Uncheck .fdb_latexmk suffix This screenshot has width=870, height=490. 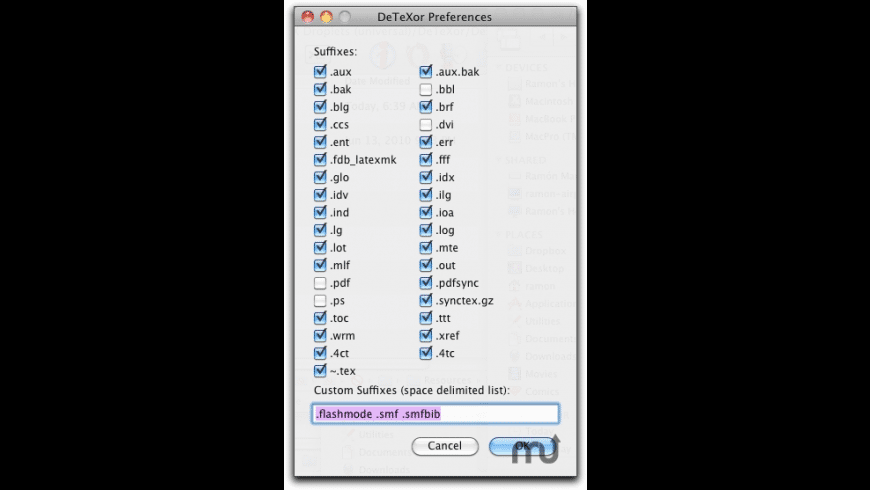[x=320, y=159]
